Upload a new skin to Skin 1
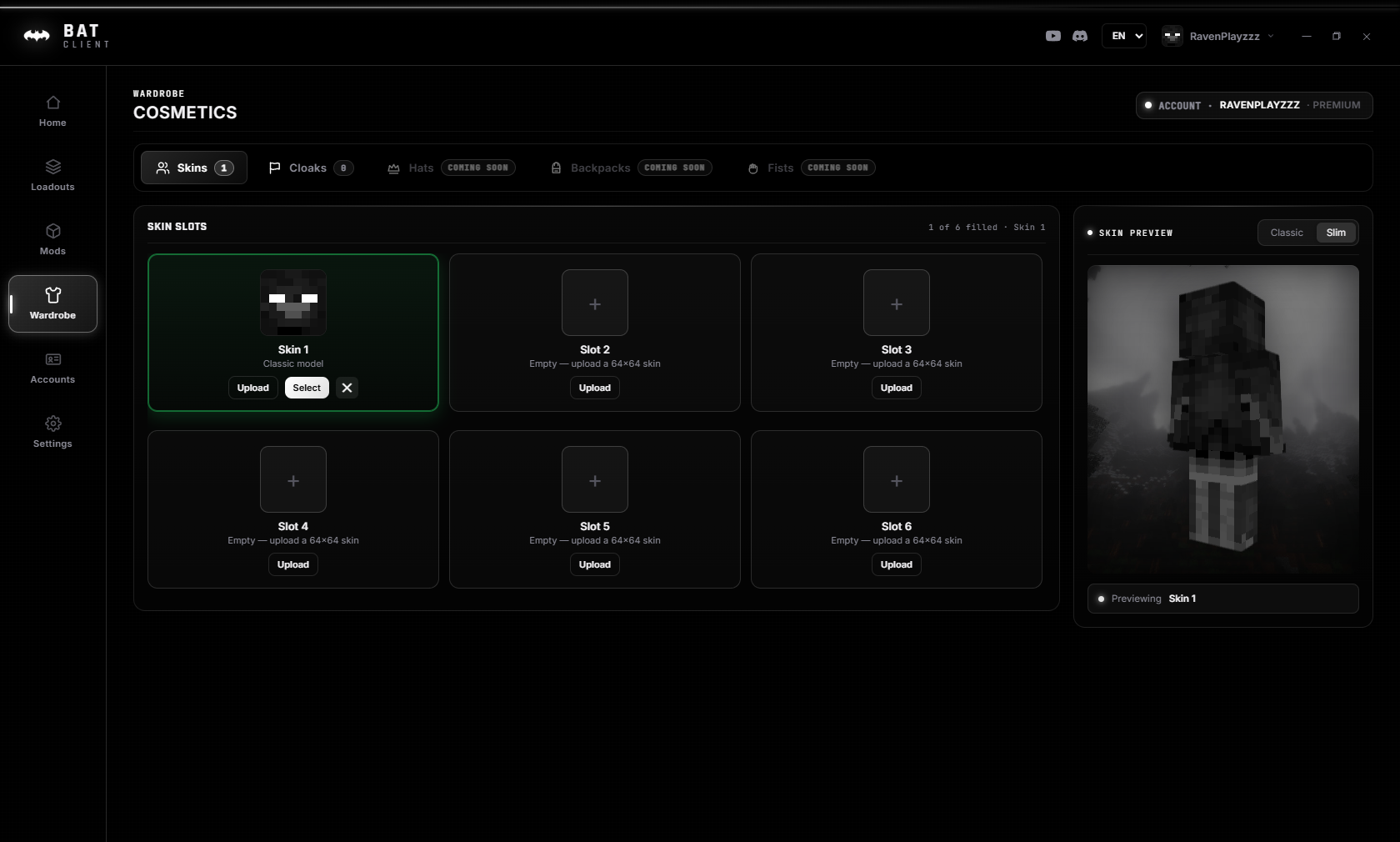 click(252, 388)
